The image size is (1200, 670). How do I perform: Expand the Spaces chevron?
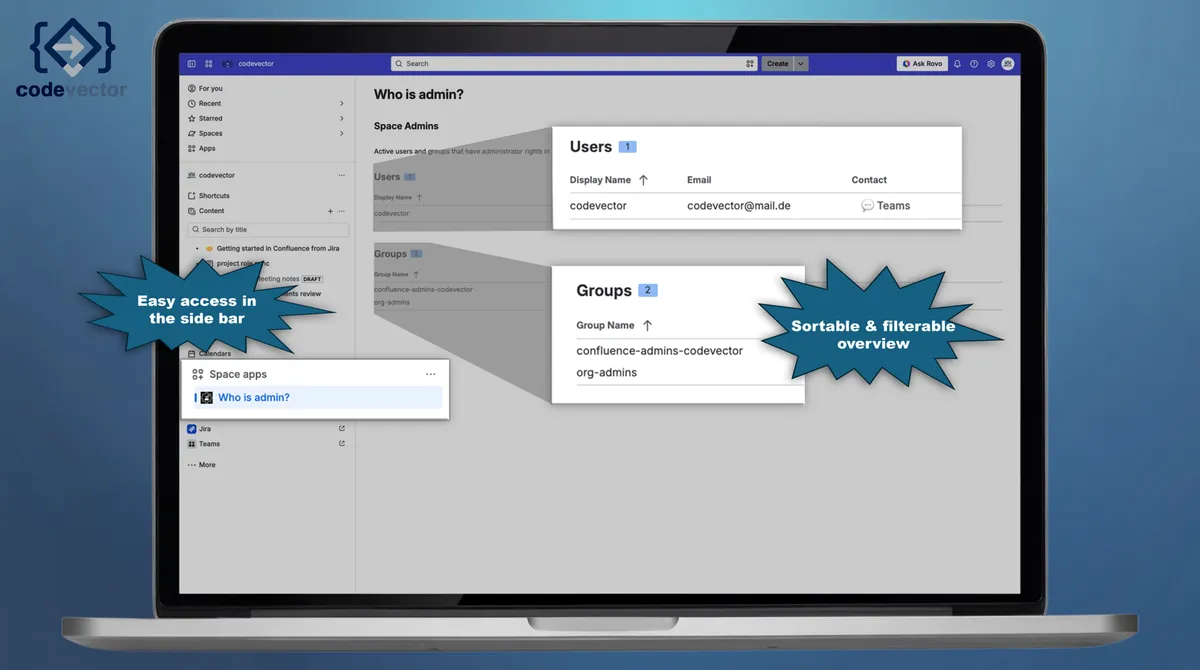point(342,133)
